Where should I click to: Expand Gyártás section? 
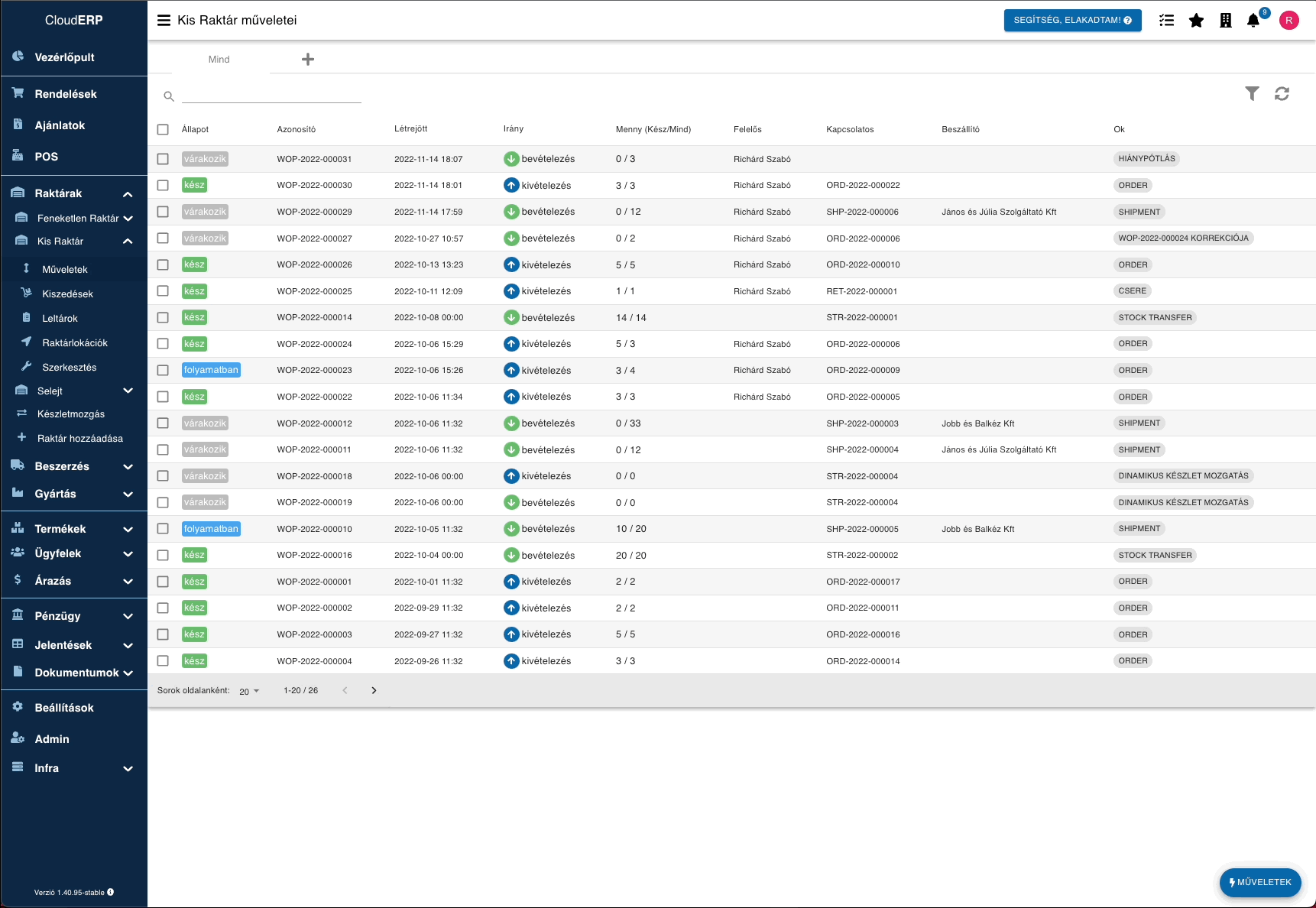[128, 495]
